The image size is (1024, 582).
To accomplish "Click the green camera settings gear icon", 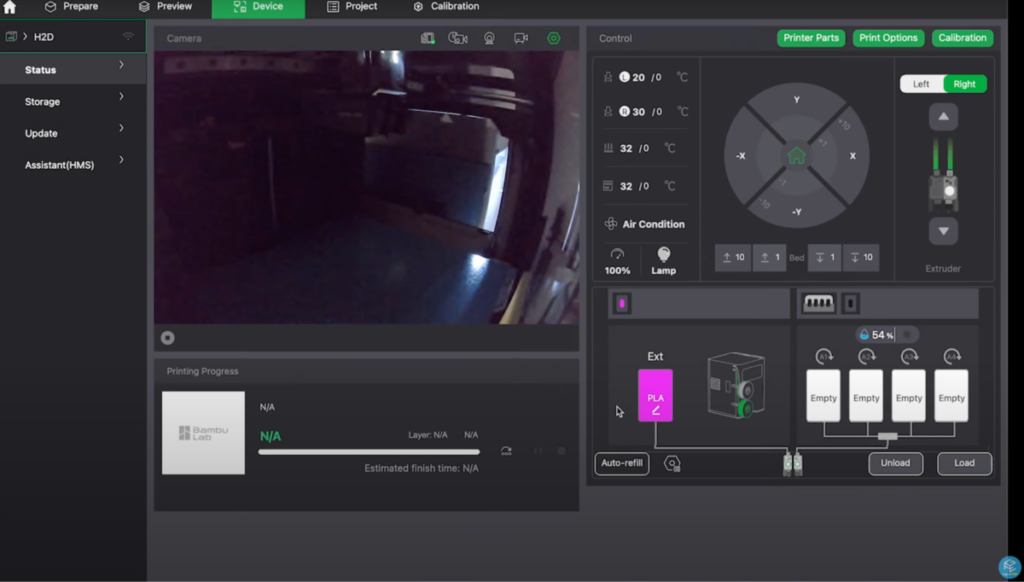I will pyautogui.click(x=553, y=38).
